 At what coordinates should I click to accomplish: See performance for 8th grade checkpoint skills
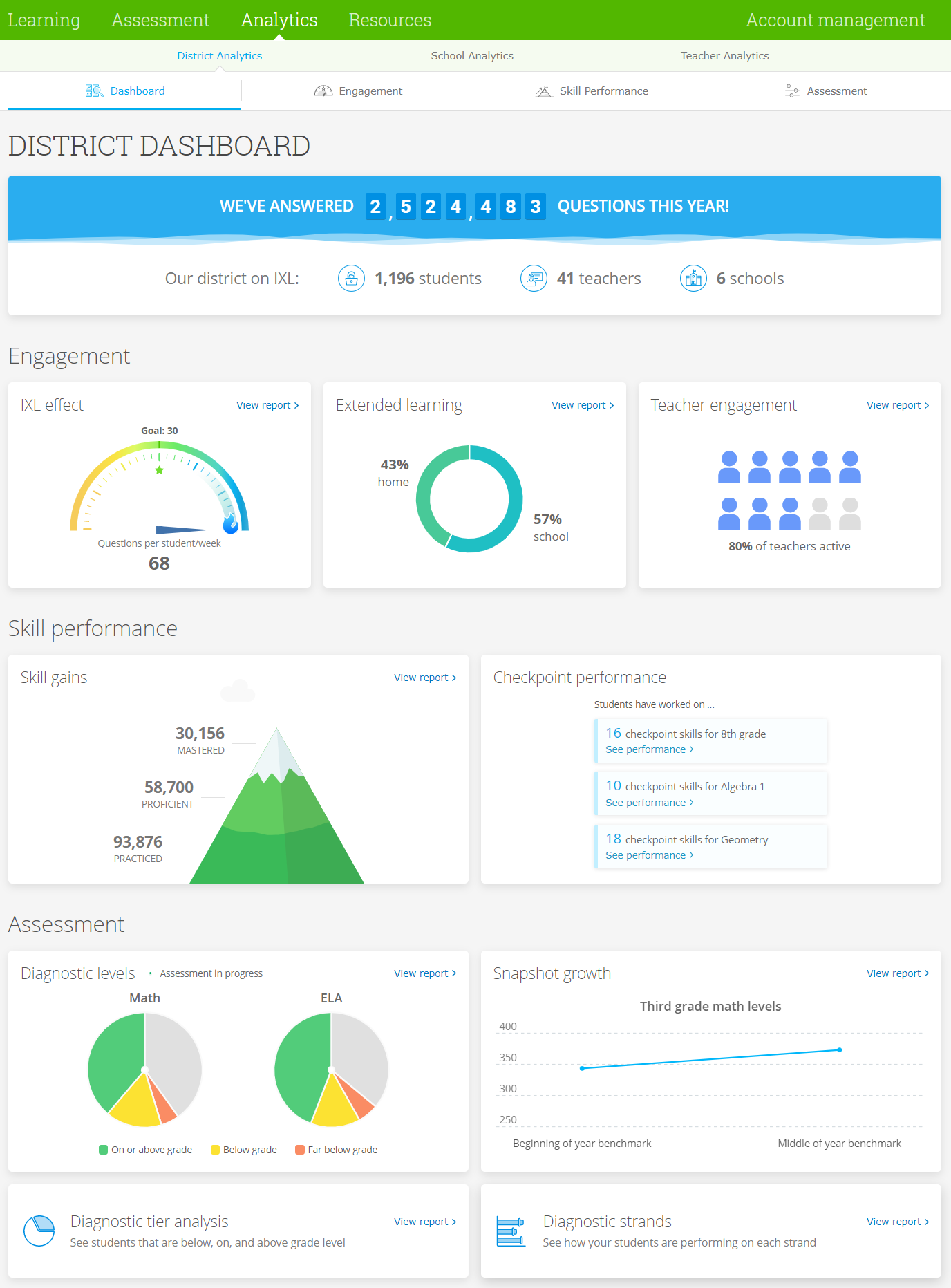click(x=650, y=749)
